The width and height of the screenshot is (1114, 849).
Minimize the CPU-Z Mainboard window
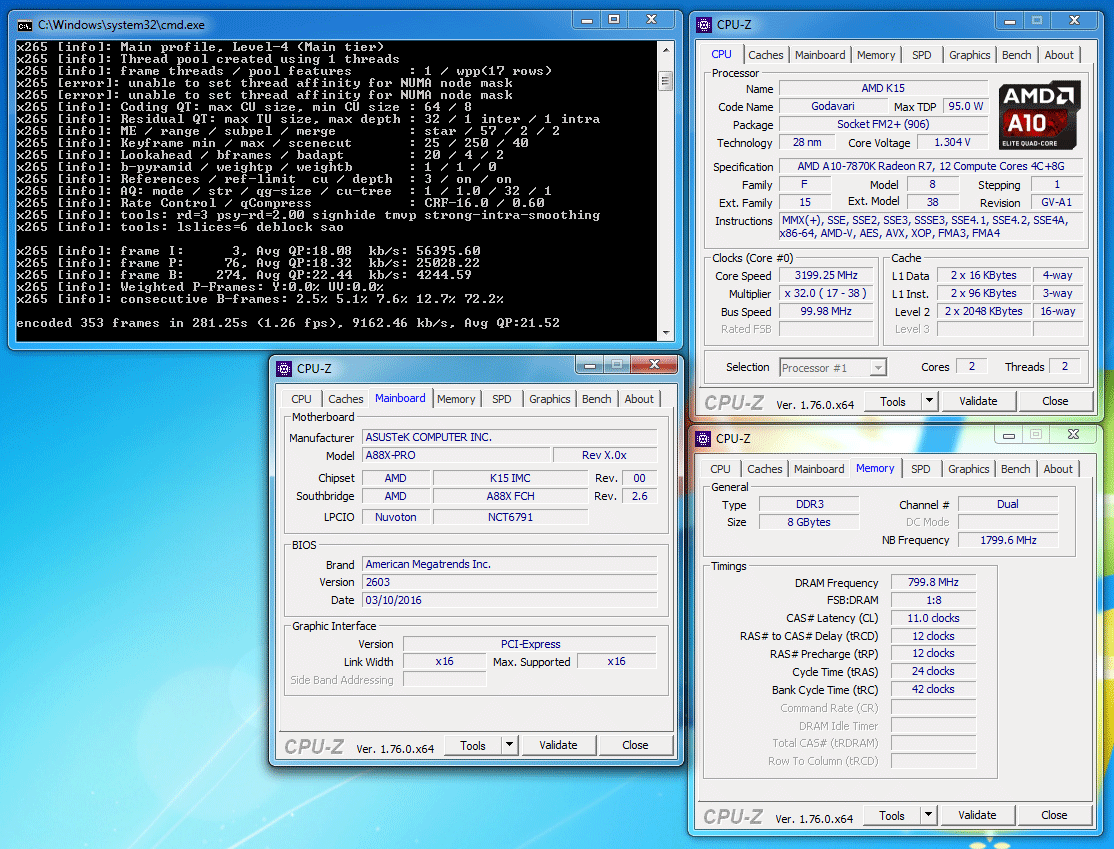point(590,364)
